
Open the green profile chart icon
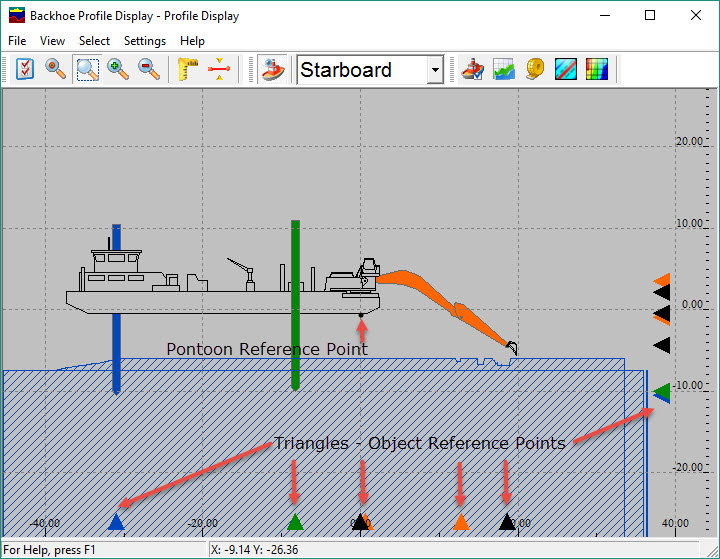coord(504,69)
